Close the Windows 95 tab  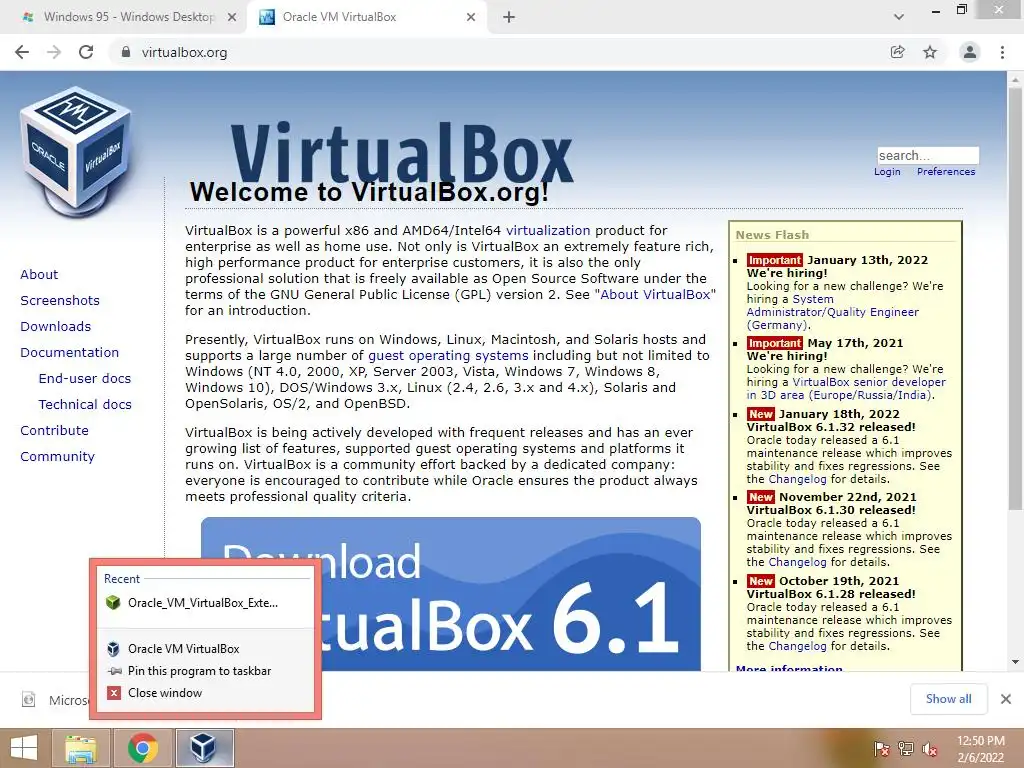click(232, 18)
